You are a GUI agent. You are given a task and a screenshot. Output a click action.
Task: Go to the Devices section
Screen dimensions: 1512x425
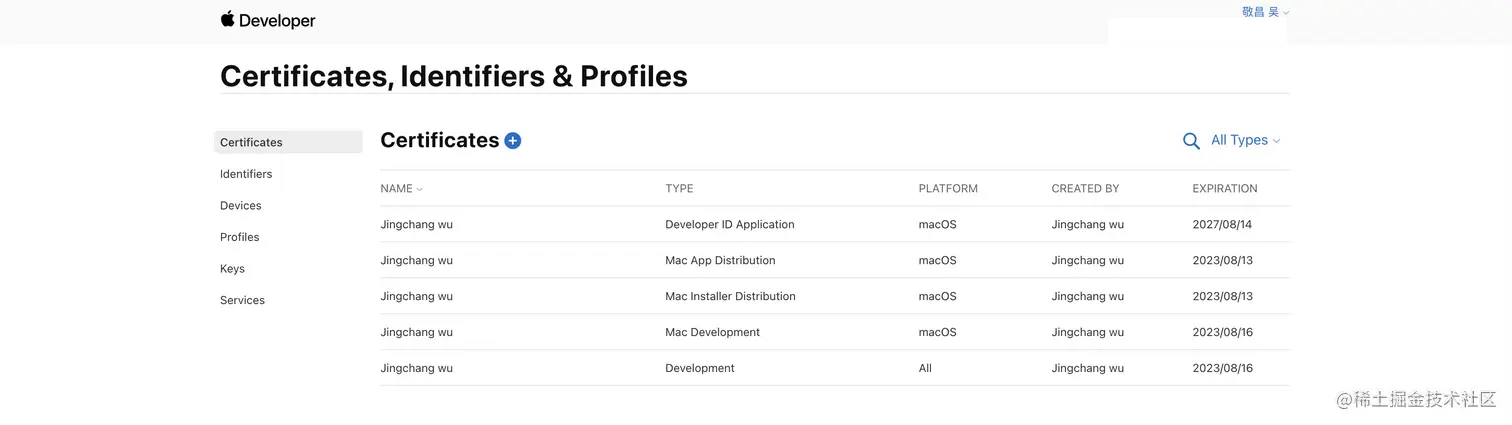point(241,205)
